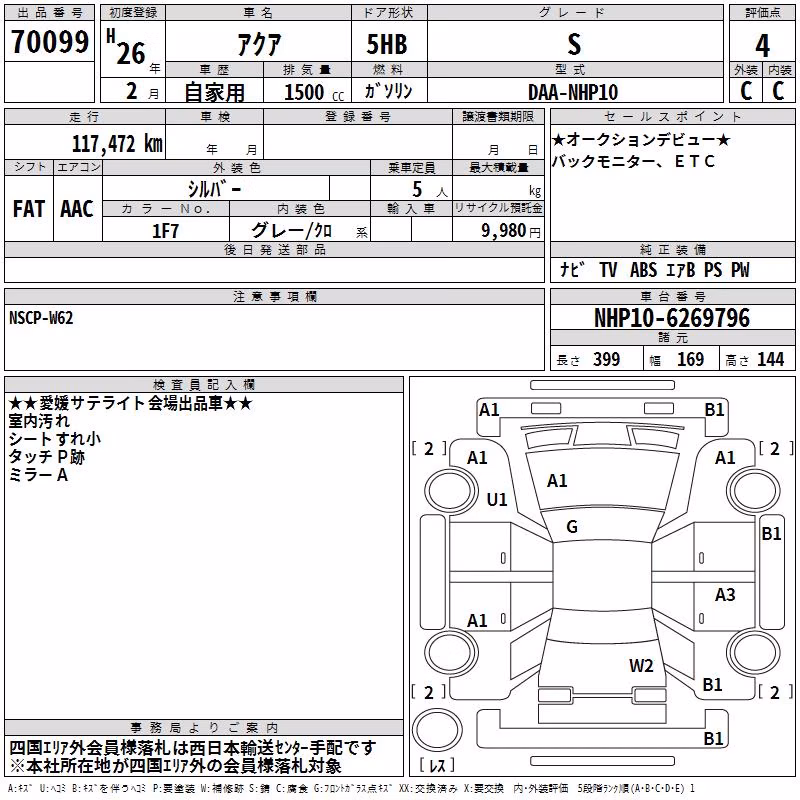Click the interior color グレー/クロ
Viewport: 800px width, 800px height.
click(292, 231)
